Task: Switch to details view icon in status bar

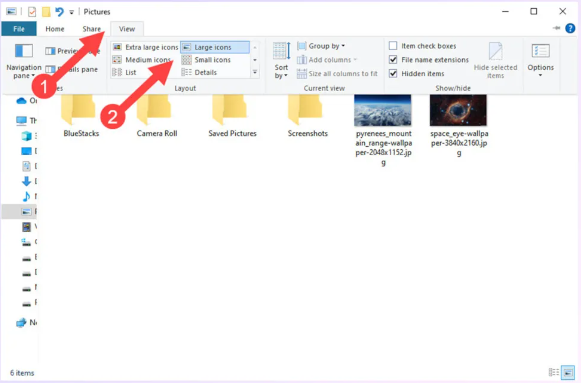Action: (x=554, y=372)
